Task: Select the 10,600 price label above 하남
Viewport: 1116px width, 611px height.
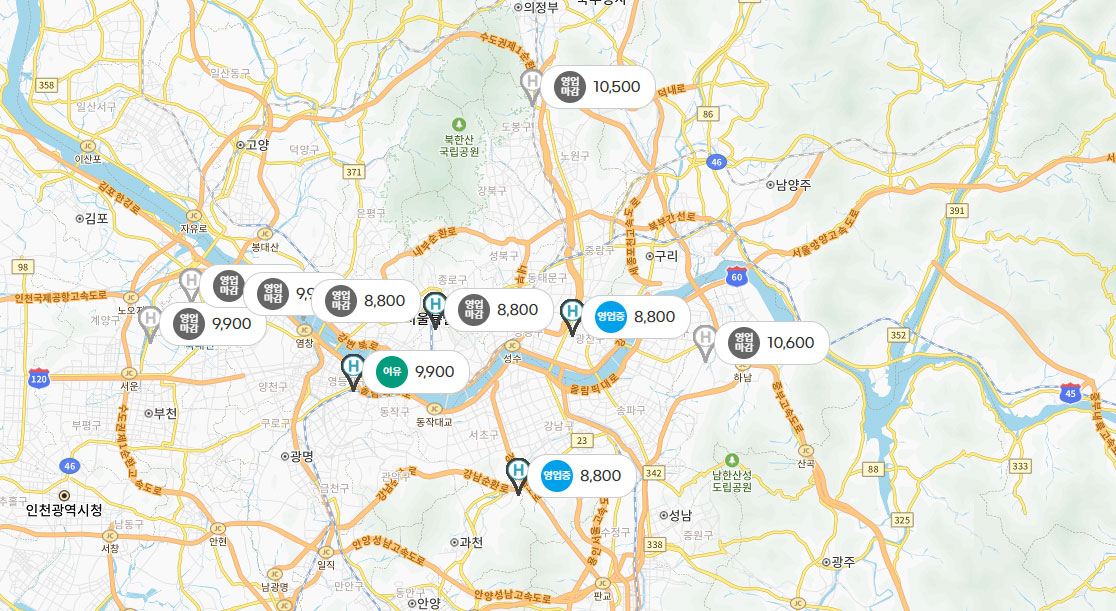Action: point(790,343)
